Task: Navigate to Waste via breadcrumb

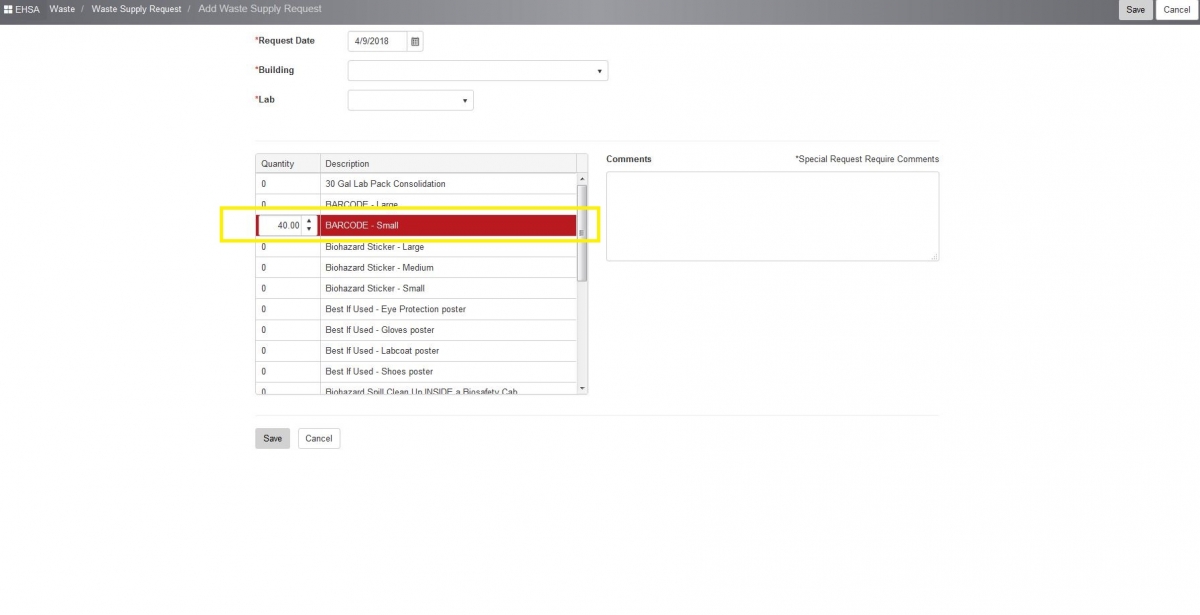Action: (x=62, y=9)
